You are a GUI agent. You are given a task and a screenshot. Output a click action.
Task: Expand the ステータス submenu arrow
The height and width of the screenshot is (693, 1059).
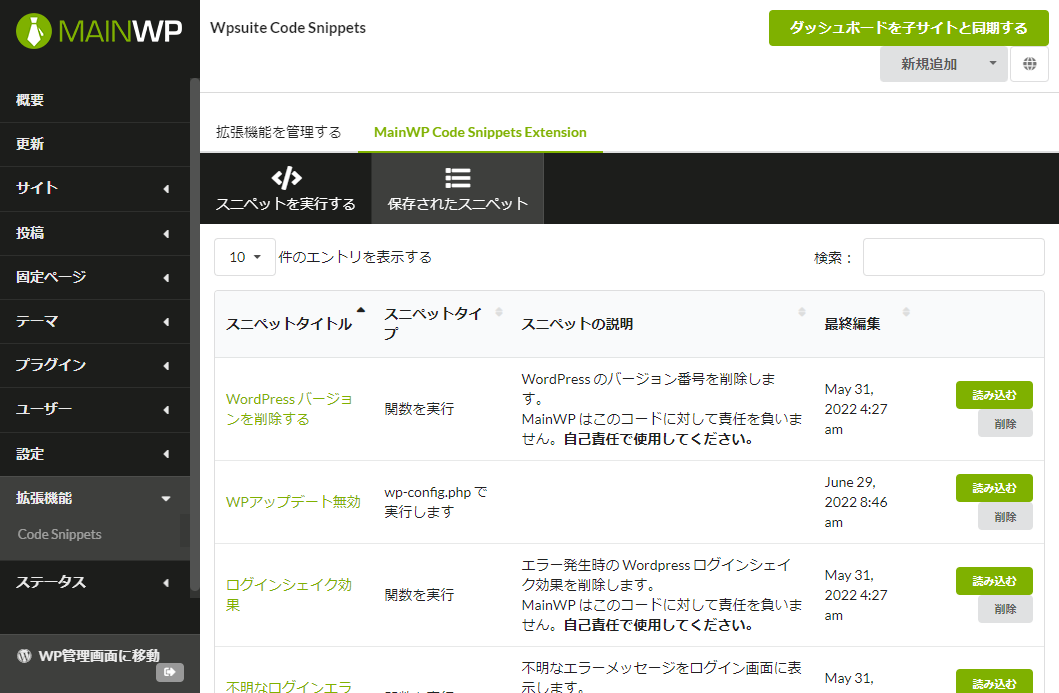166,583
